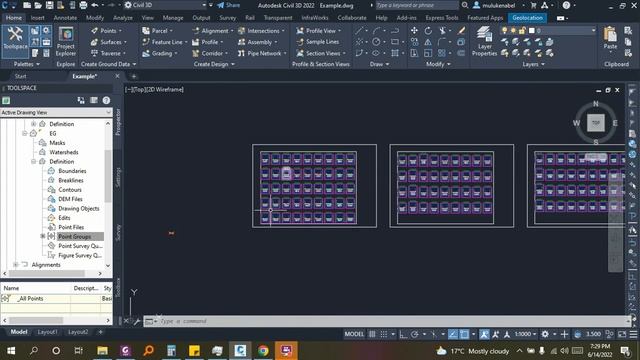Click the Grading button

[160, 53]
